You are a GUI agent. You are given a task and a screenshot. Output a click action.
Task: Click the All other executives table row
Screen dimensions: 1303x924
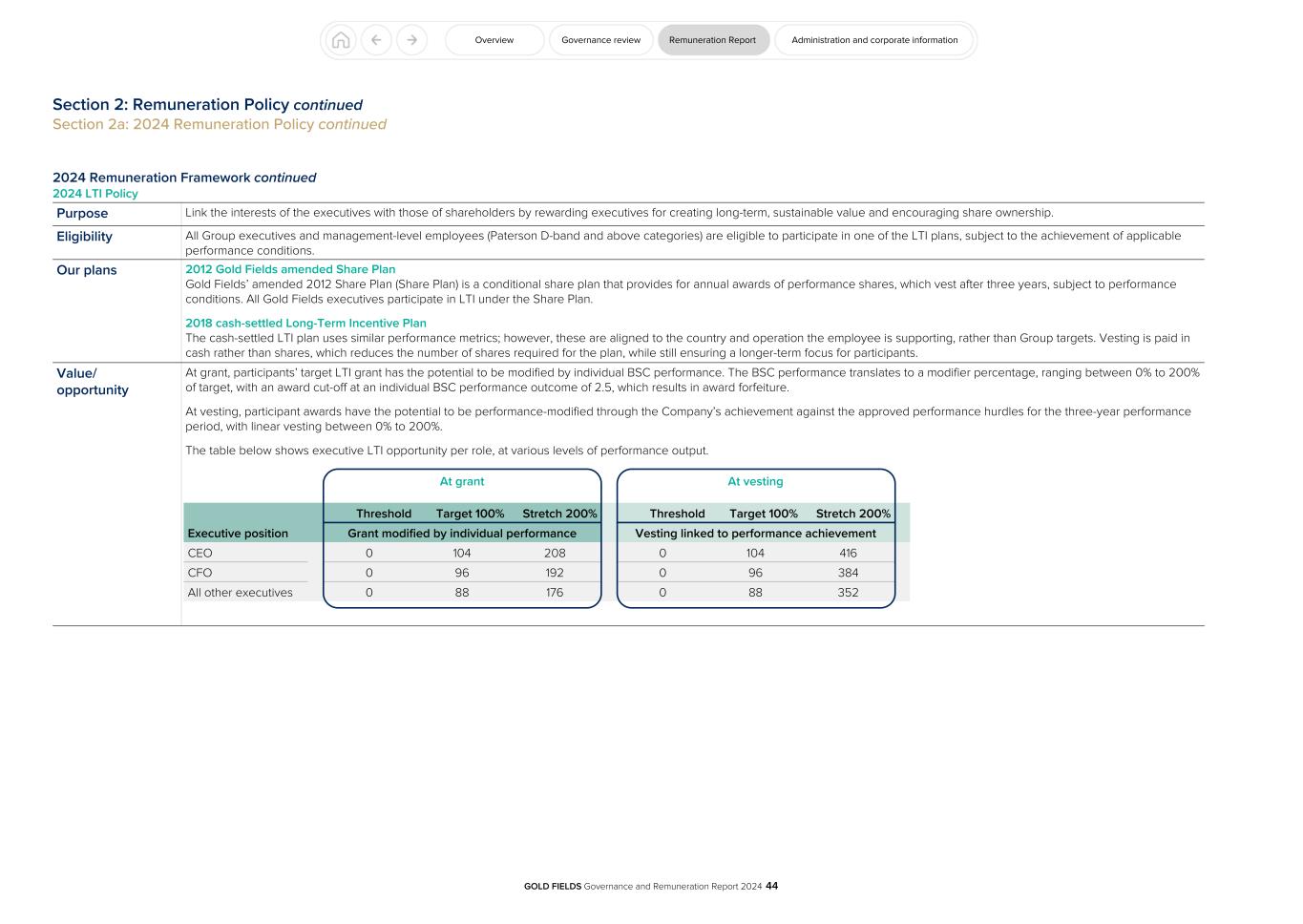click(x=241, y=592)
